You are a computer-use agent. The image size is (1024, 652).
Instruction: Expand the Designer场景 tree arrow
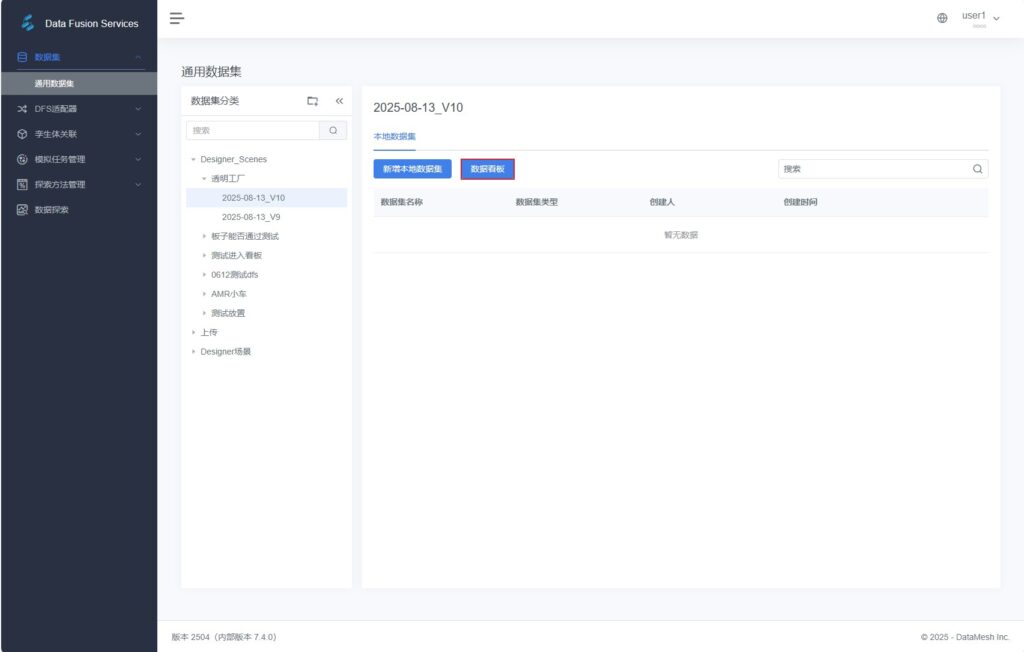point(193,351)
